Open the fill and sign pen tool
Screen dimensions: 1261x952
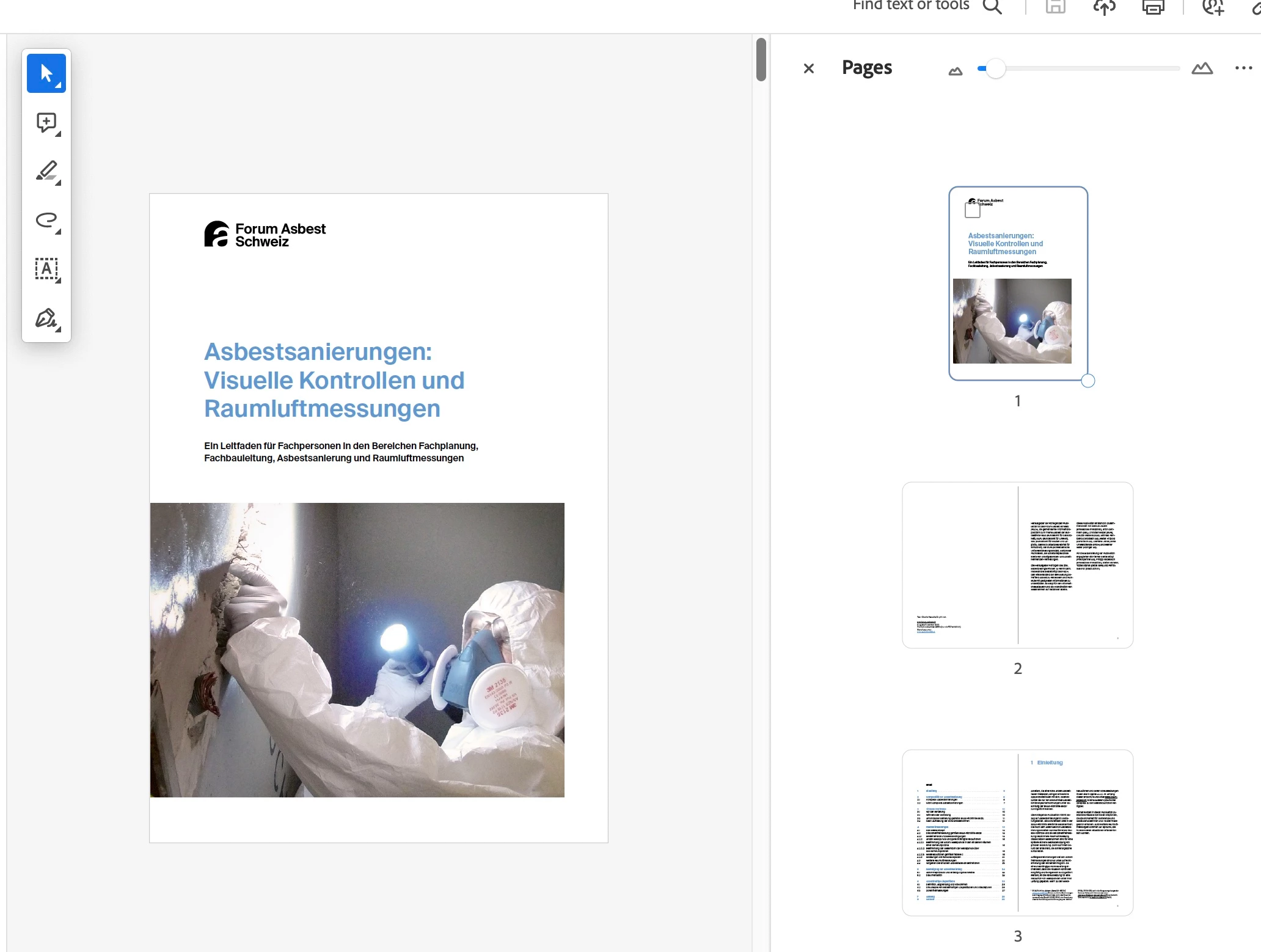coord(46,318)
